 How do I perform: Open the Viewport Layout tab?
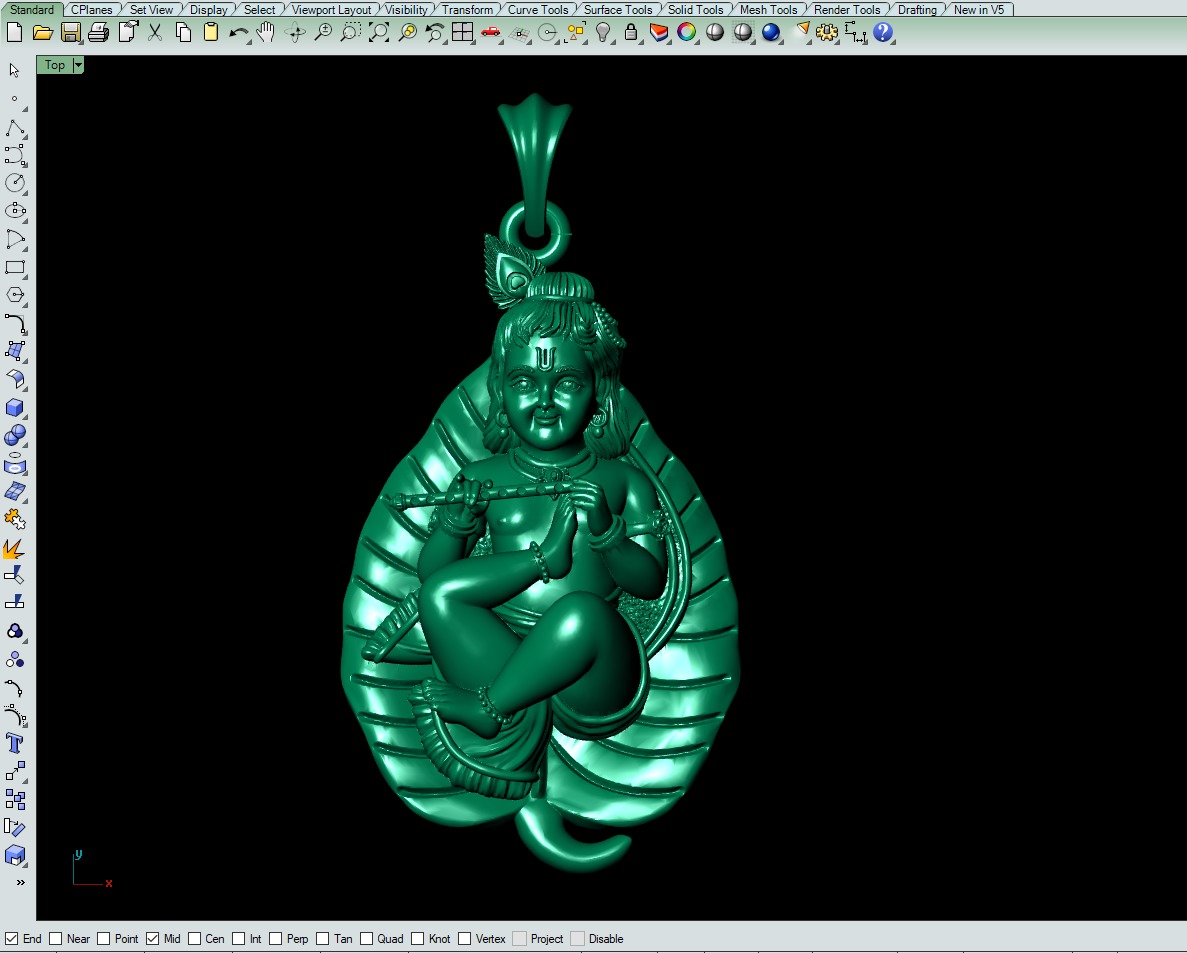tap(332, 10)
